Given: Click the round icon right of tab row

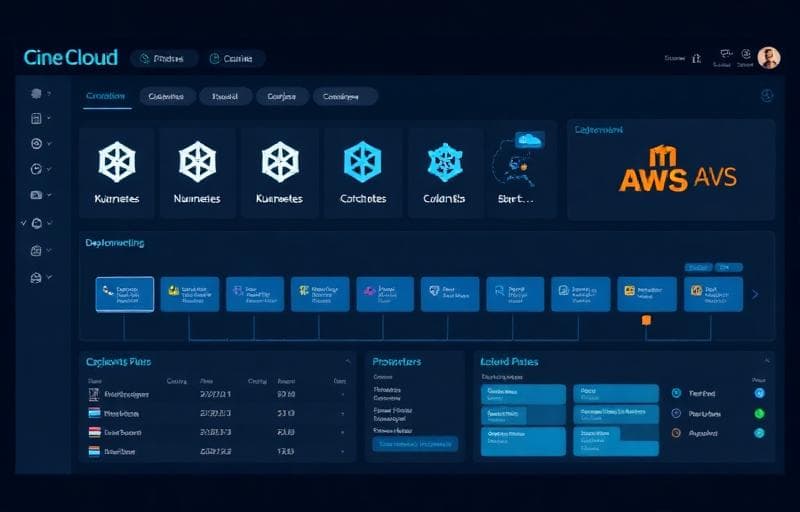Looking at the screenshot, I should point(767,95).
